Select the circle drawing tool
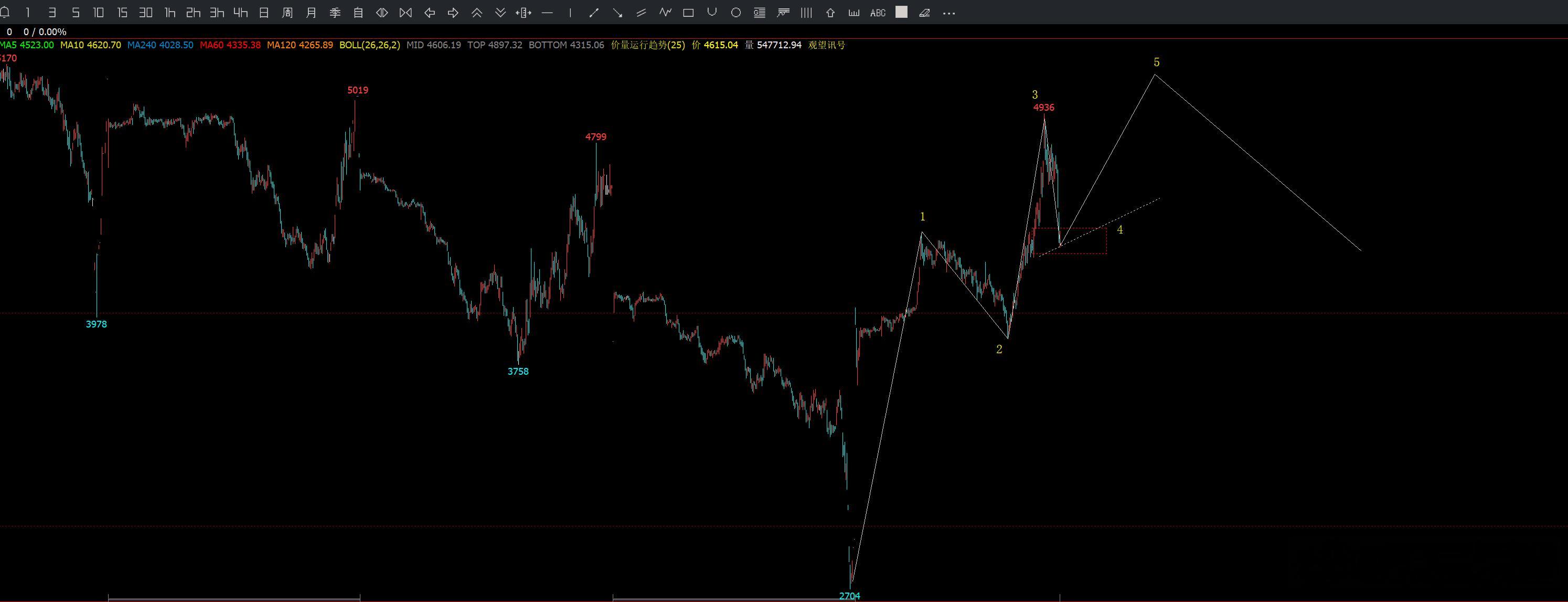The image size is (1568, 602). pos(736,13)
